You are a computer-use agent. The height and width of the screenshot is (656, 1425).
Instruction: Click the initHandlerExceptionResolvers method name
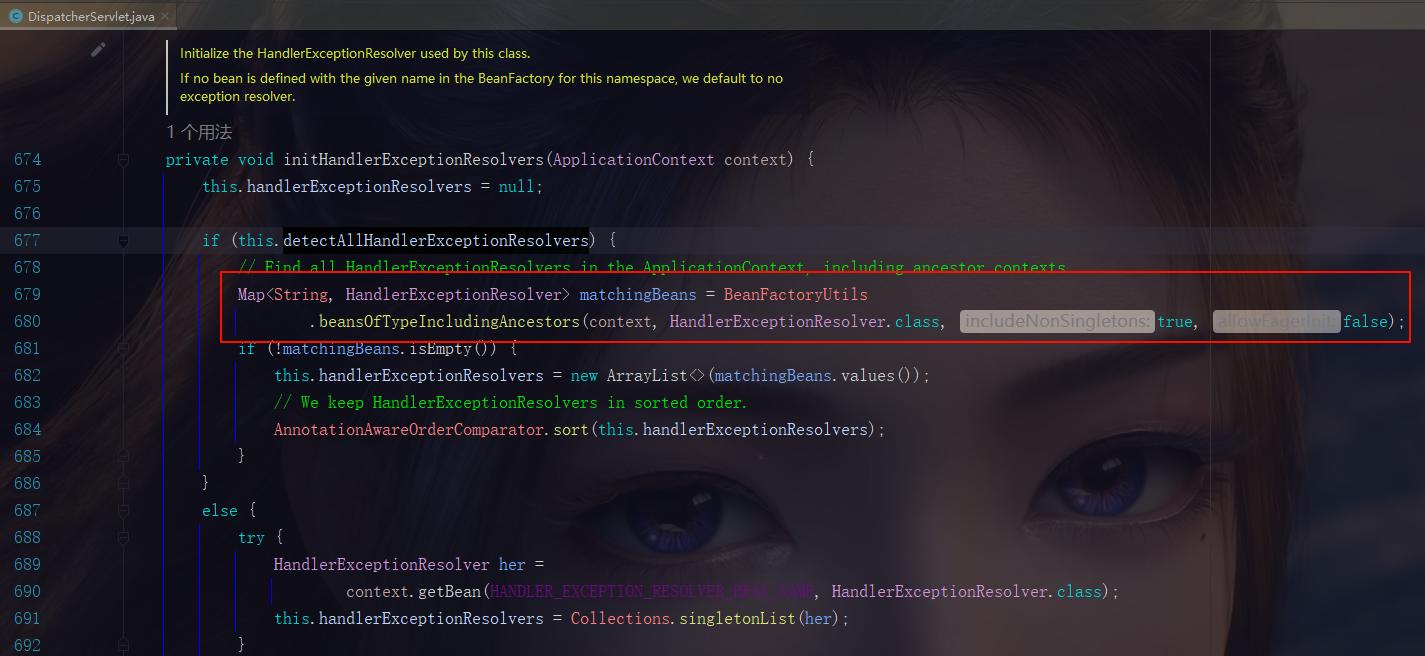pyautogui.click(x=414, y=159)
